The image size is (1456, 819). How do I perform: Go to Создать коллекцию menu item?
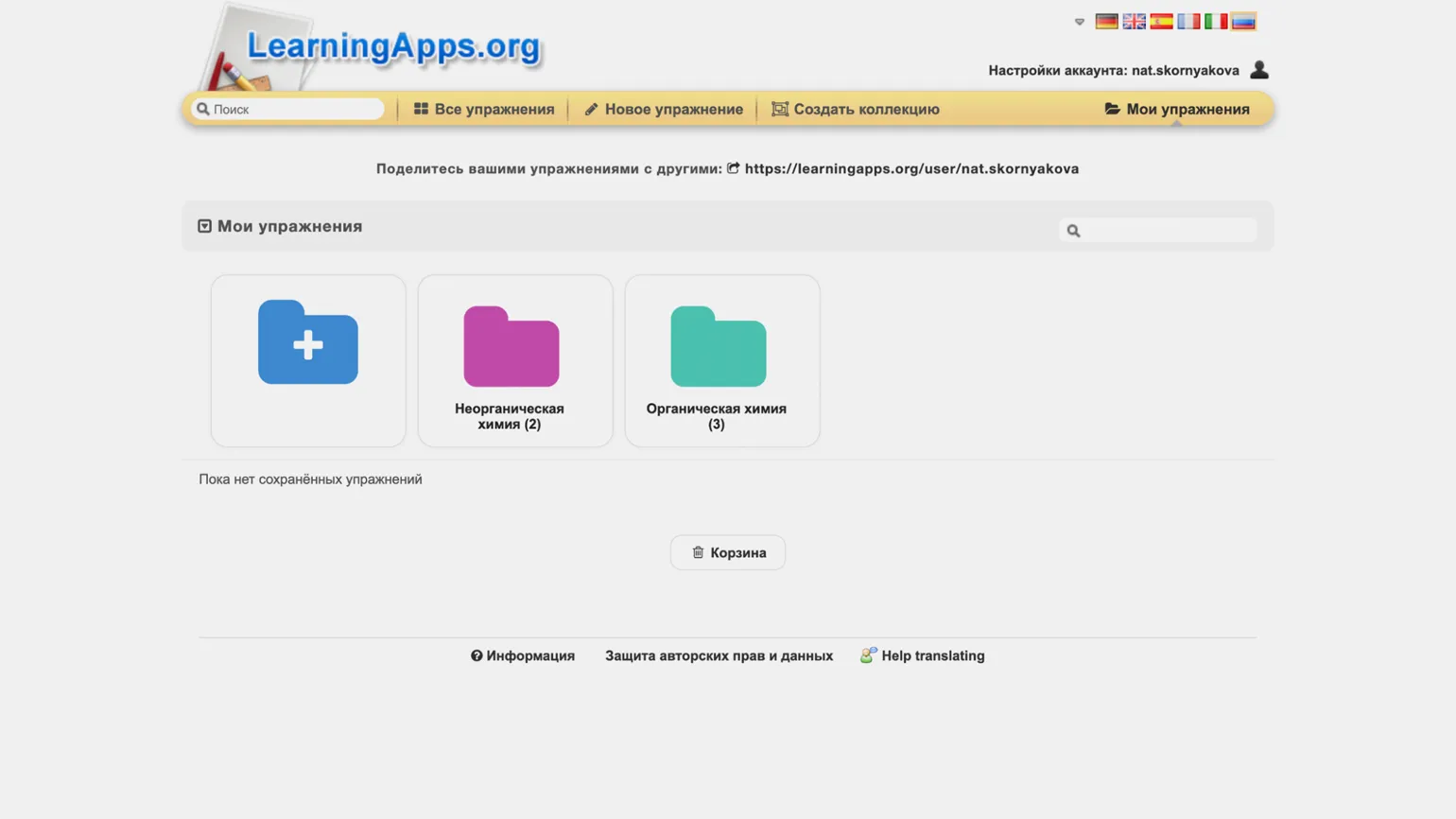856,110
